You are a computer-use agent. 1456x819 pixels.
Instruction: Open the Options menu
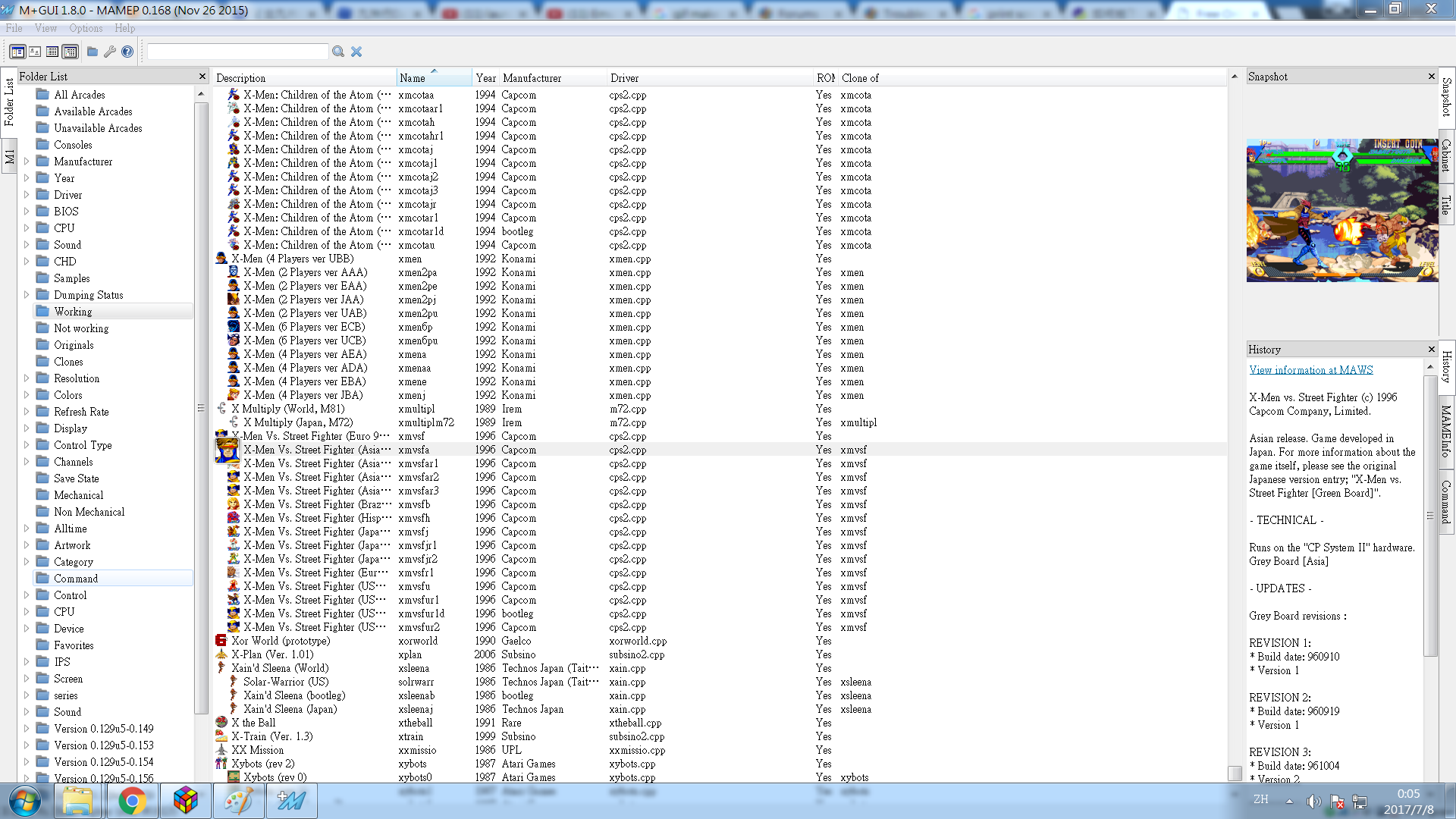point(86,28)
